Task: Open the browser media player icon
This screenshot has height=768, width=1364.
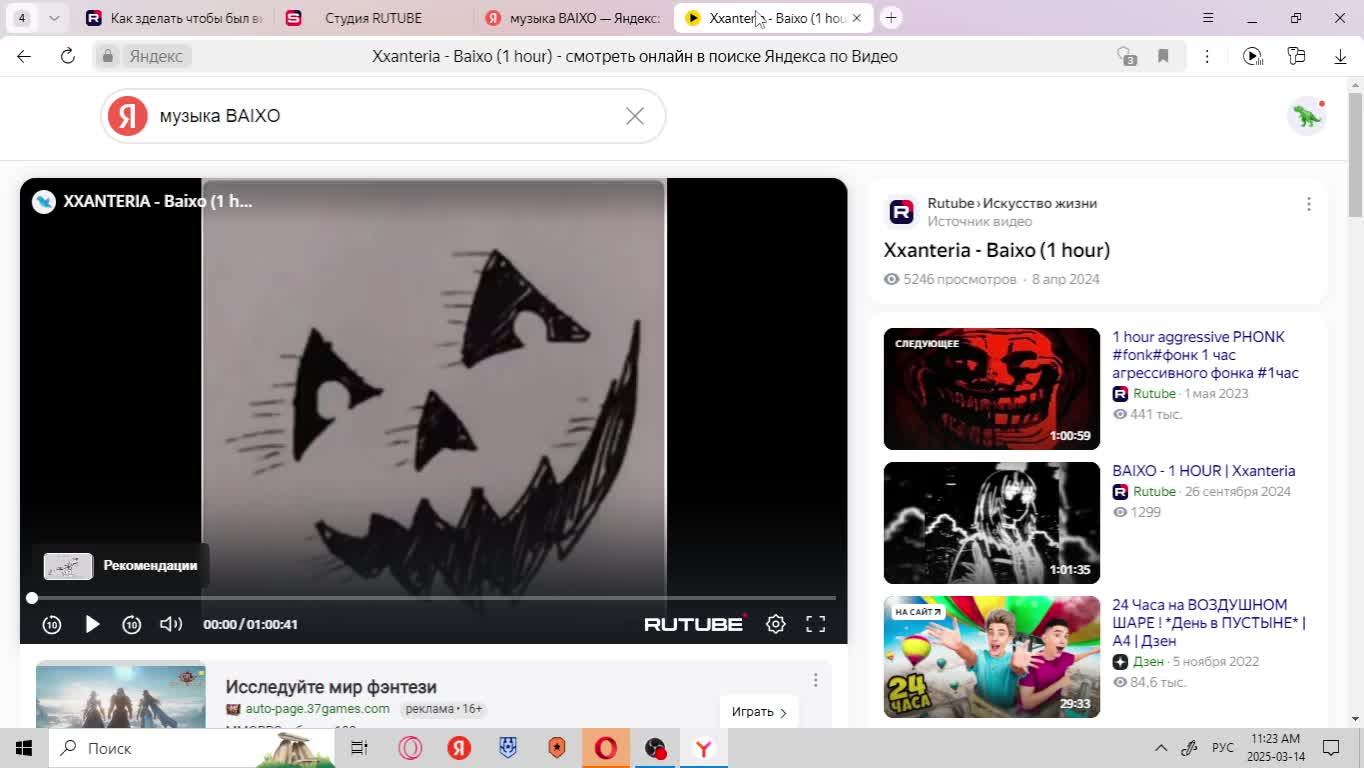Action: click(x=1252, y=56)
